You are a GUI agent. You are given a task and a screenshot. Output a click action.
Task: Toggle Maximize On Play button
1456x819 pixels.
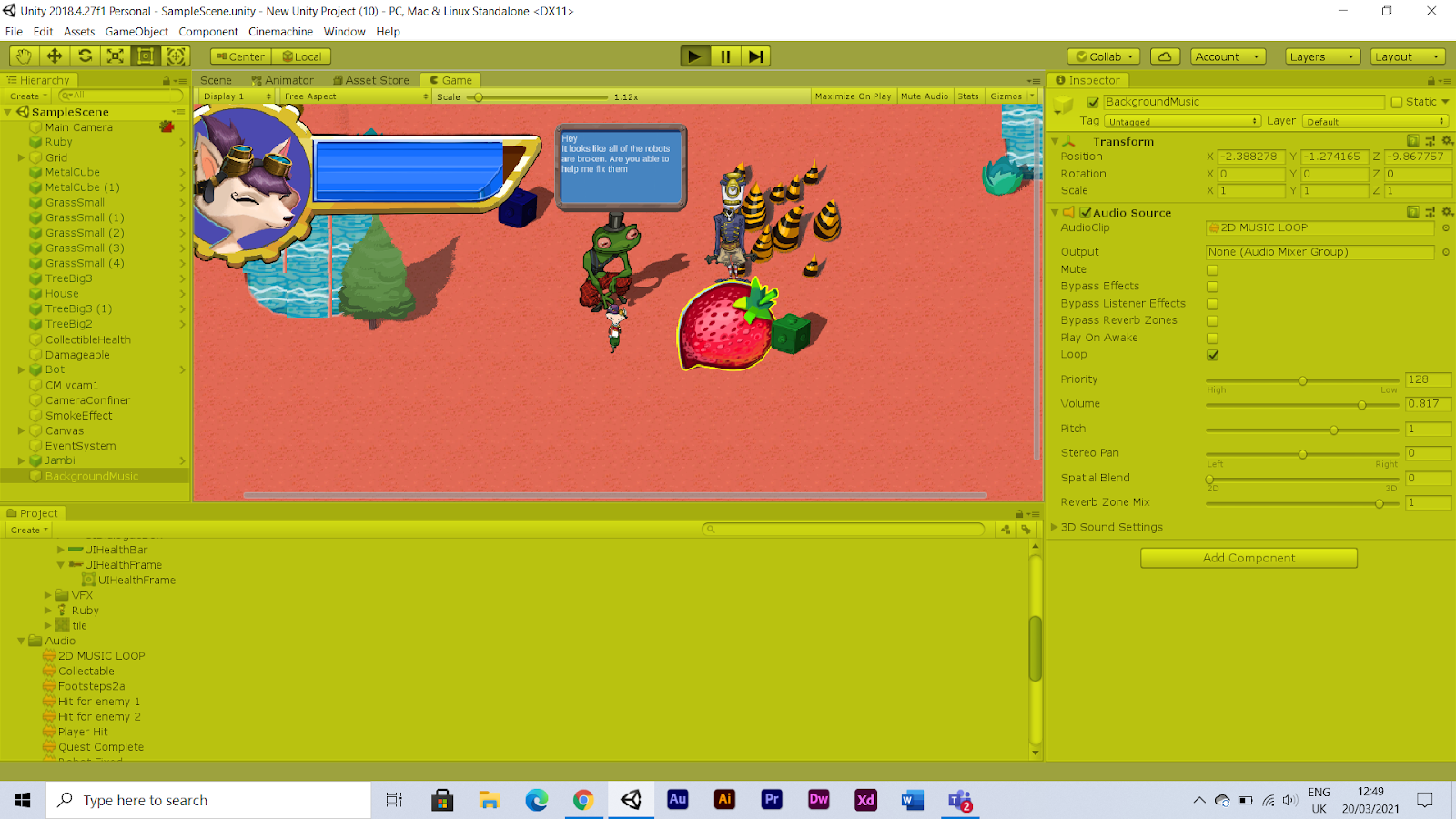tap(853, 96)
